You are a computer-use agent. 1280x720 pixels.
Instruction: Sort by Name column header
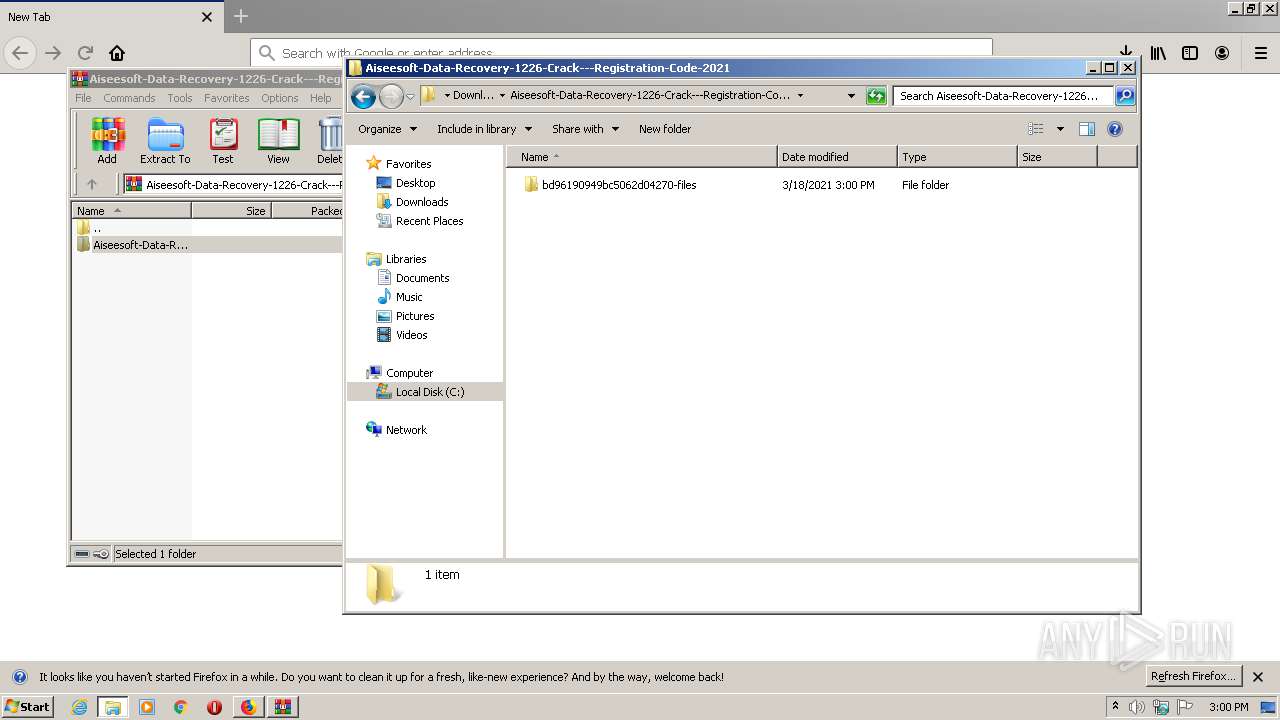[x=642, y=157]
